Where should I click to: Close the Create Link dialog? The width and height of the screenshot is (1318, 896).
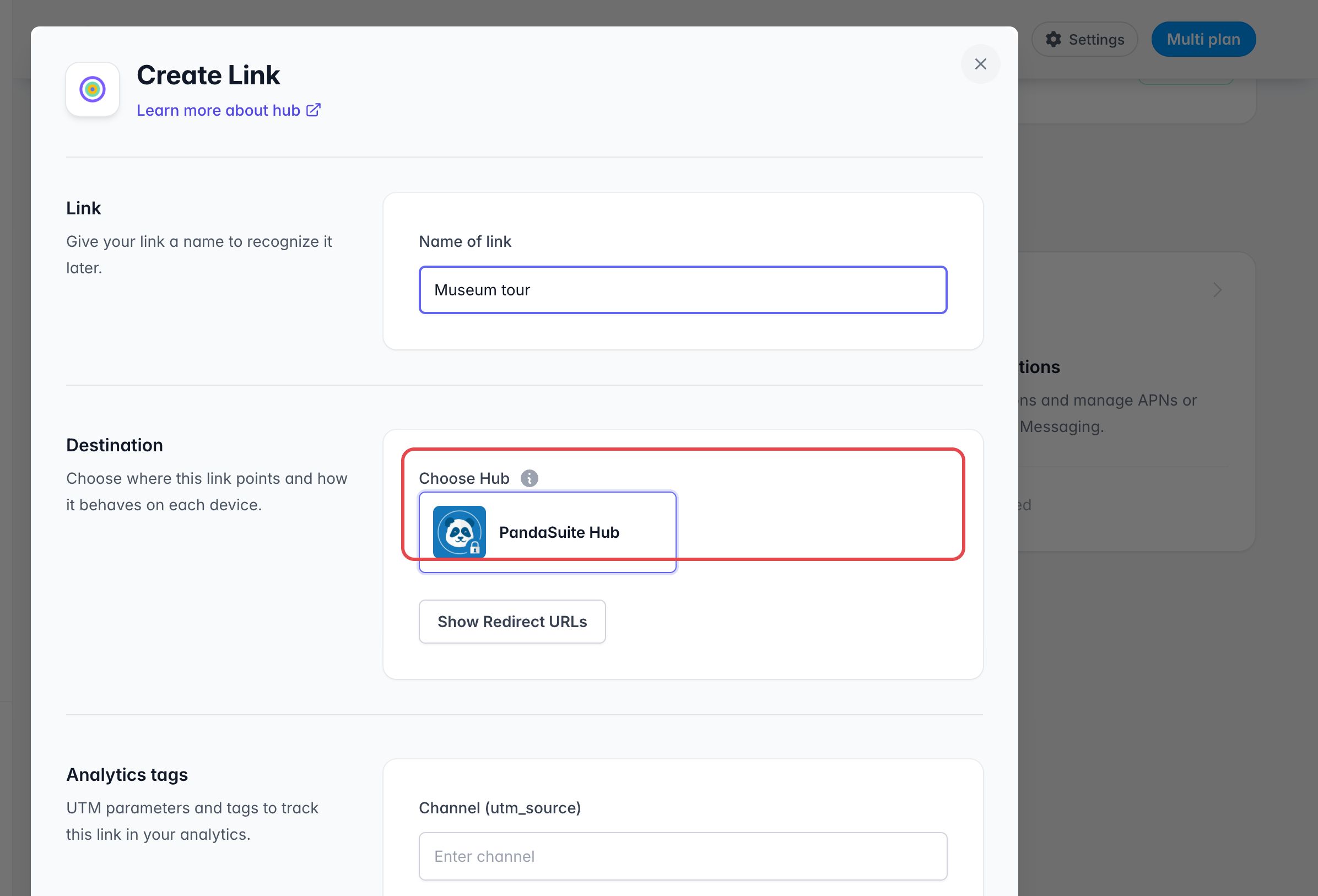coord(980,64)
